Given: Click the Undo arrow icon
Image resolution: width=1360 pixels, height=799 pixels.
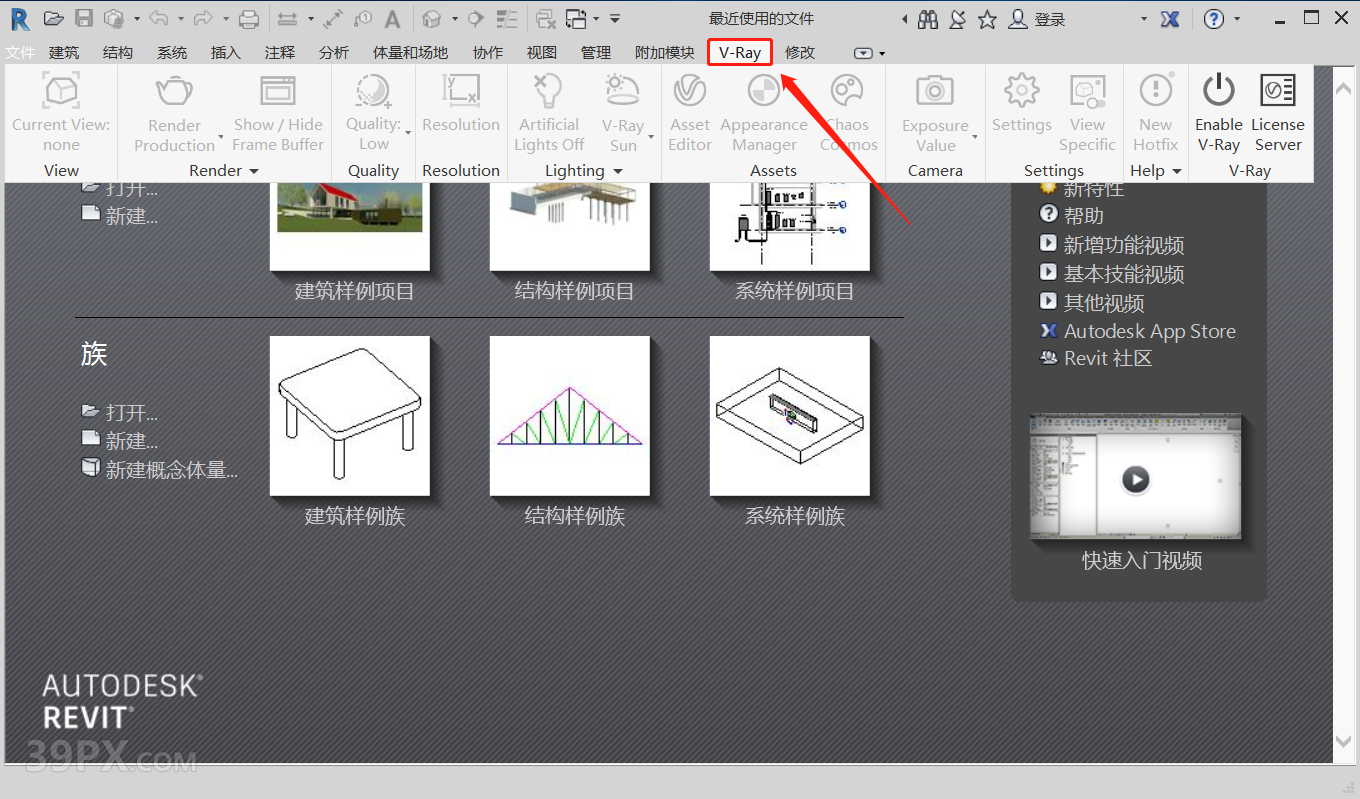Looking at the screenshot, I should [159, 18].
